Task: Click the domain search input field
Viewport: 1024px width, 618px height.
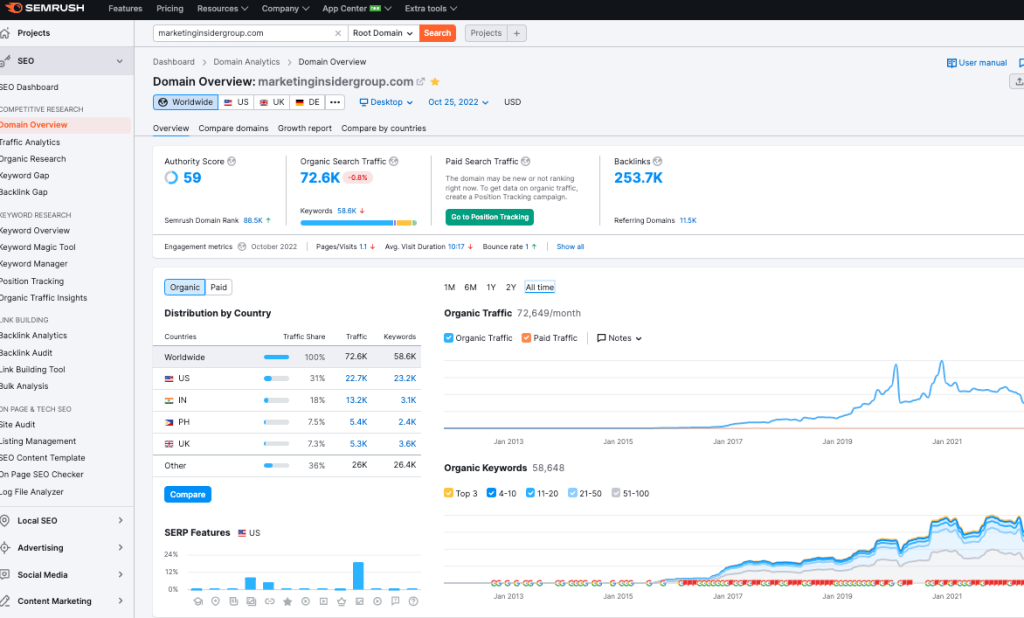Action: [250, 33]
